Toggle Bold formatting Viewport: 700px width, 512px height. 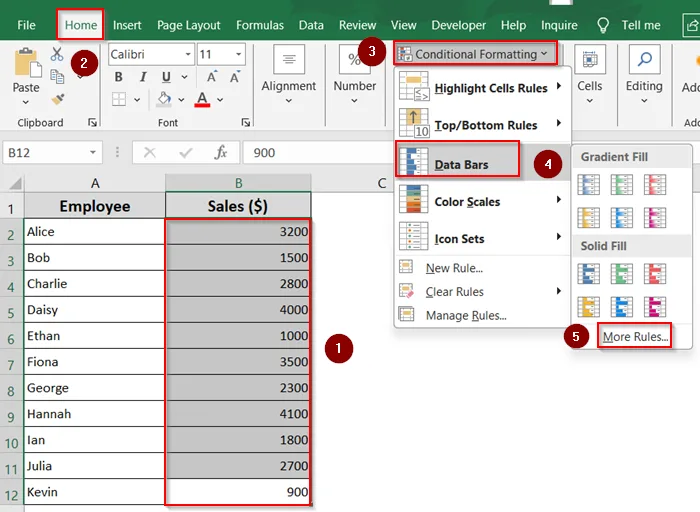118,77
